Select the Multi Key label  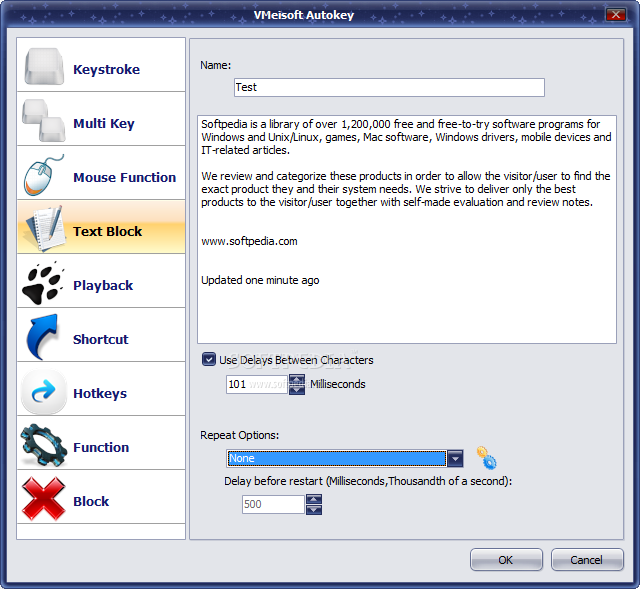(104, 123)
